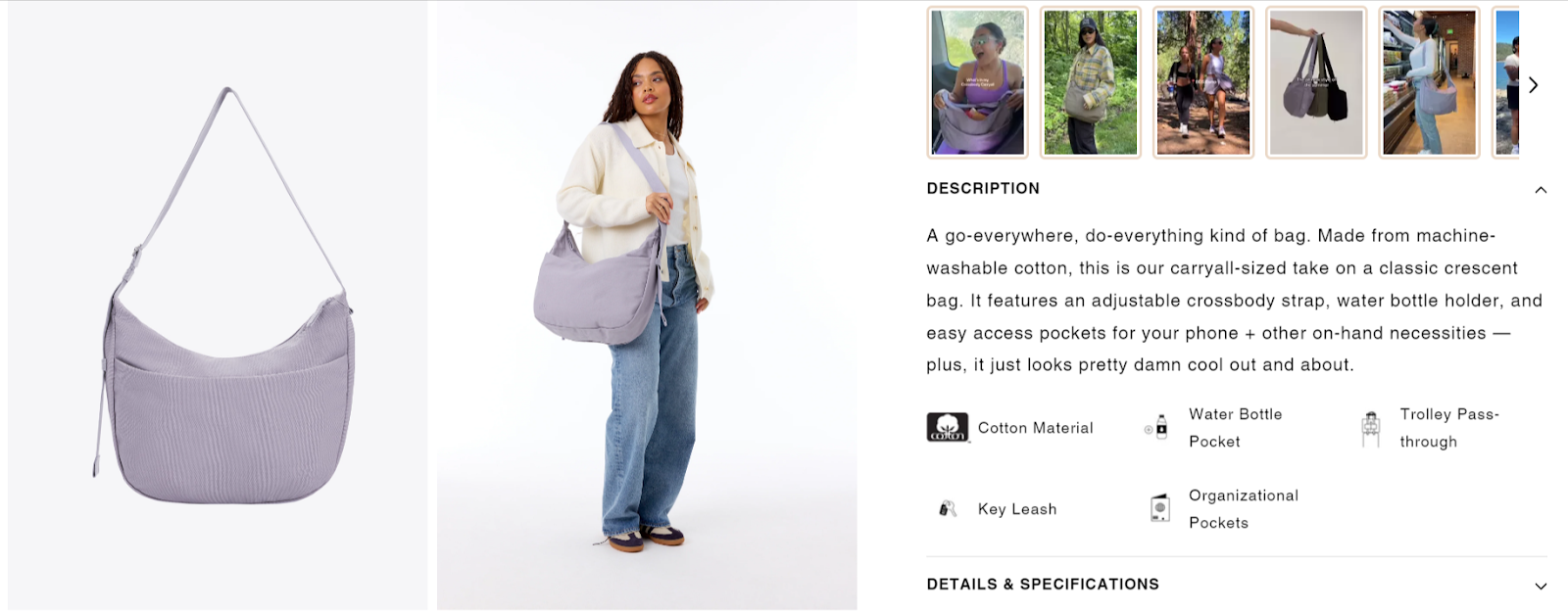Click the Trolley Pass-through label
This screenshot has height=613, width=1568.
point(1449,428)
